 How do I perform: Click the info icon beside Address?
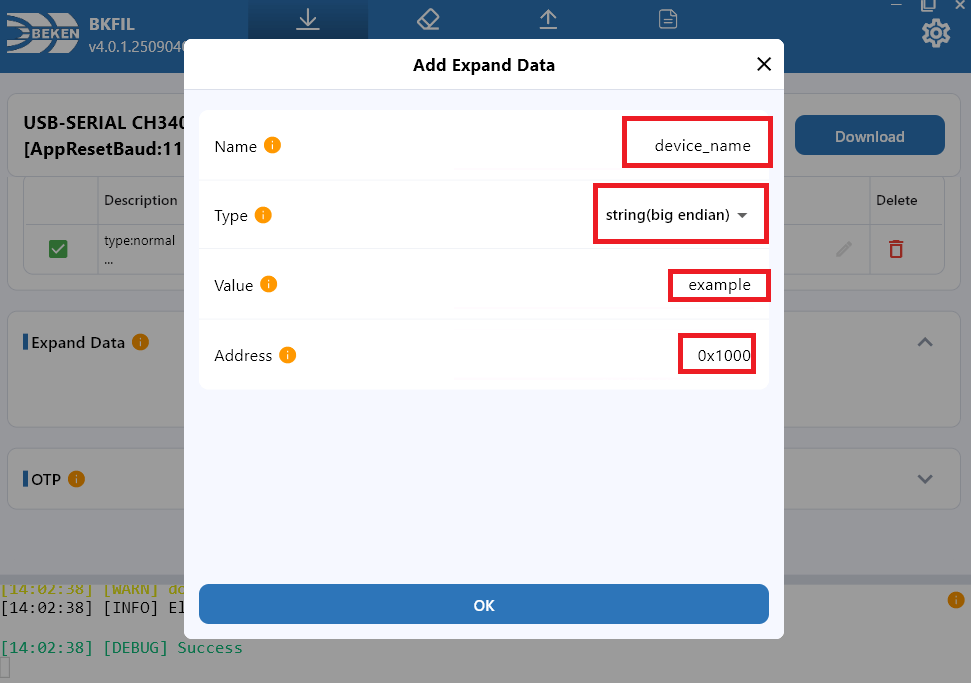coord(287,355)
